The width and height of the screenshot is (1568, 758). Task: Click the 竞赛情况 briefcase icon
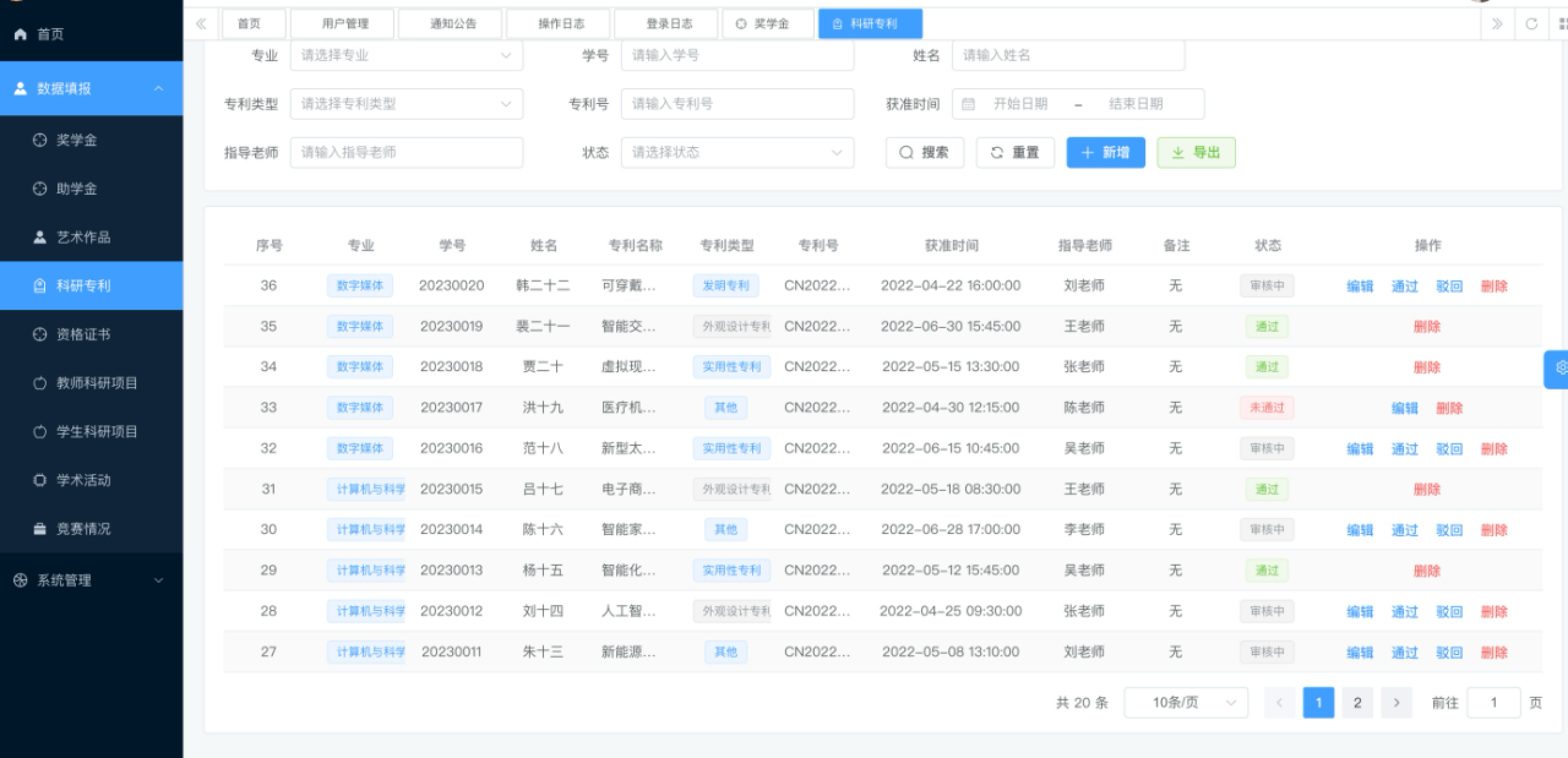pos(40,528)
